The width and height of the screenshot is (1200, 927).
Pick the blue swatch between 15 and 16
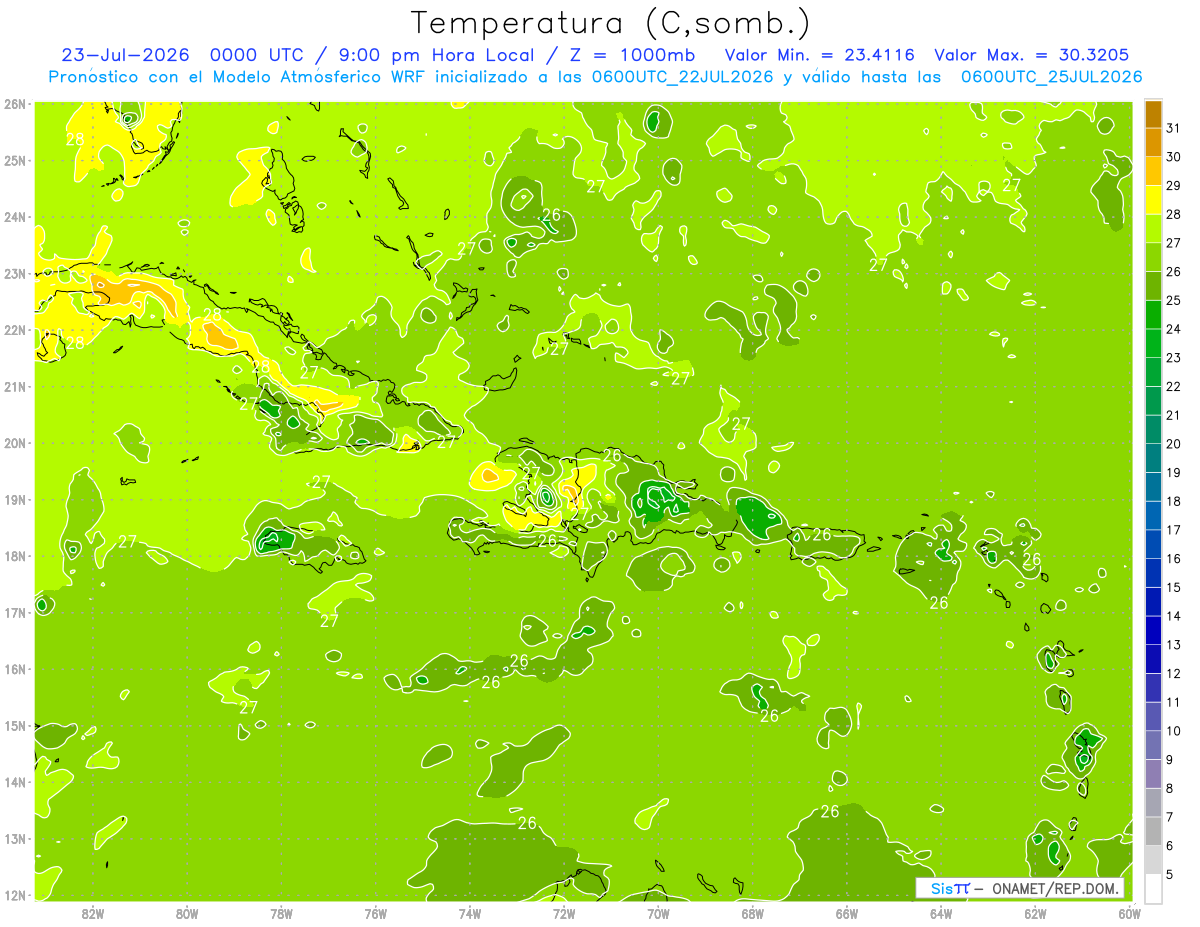pos(1153,573)
